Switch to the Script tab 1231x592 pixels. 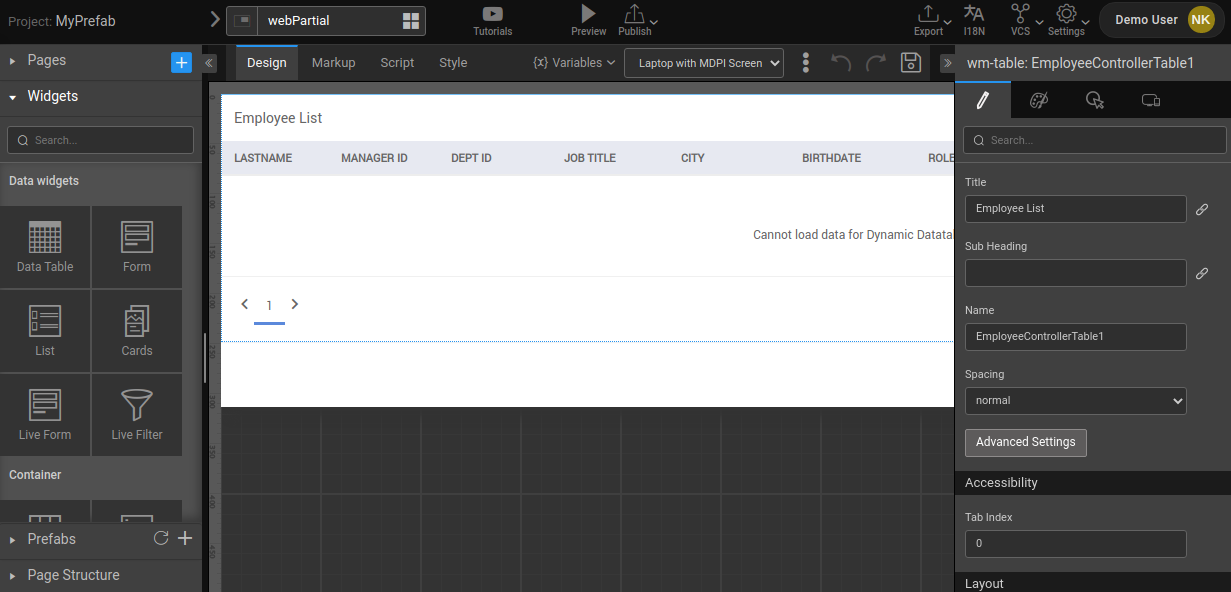[x=397, y=62]
